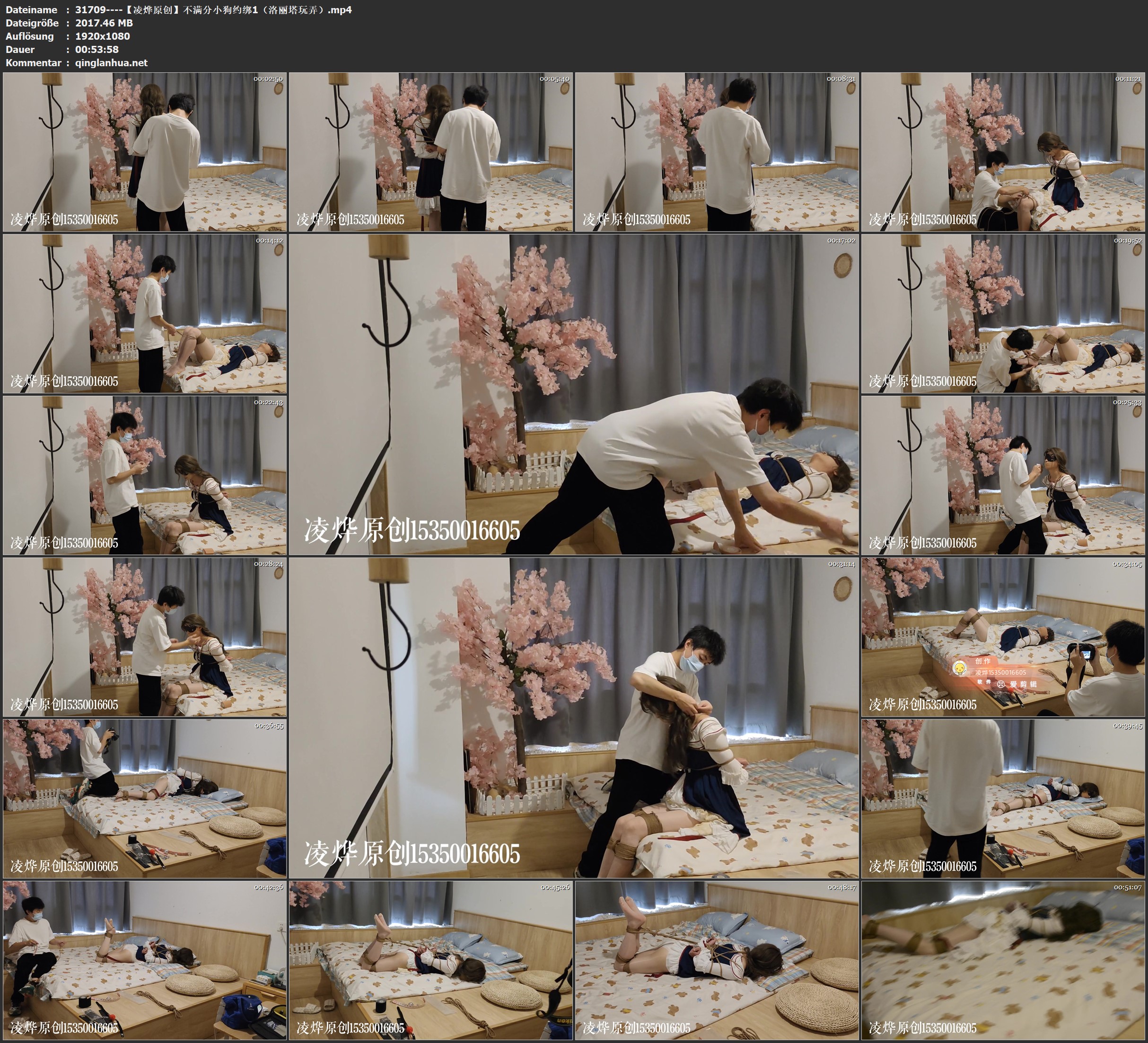
Task: Click the Dateiname file name text
Action: [x=213, y=9]
